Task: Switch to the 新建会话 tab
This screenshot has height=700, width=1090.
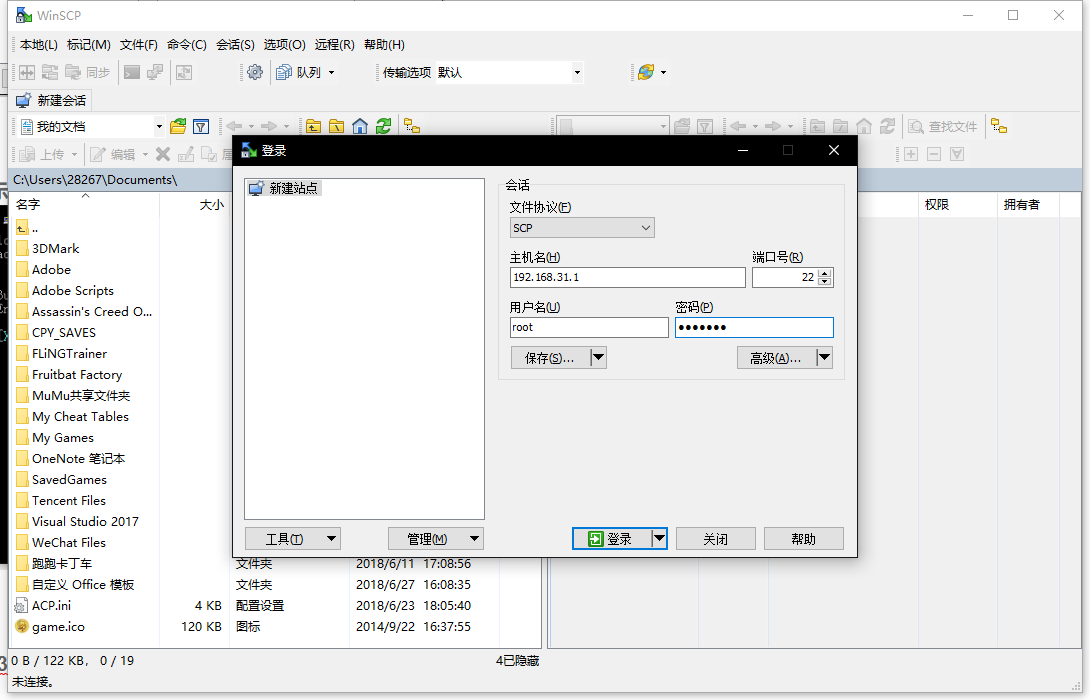Action: 52,100
